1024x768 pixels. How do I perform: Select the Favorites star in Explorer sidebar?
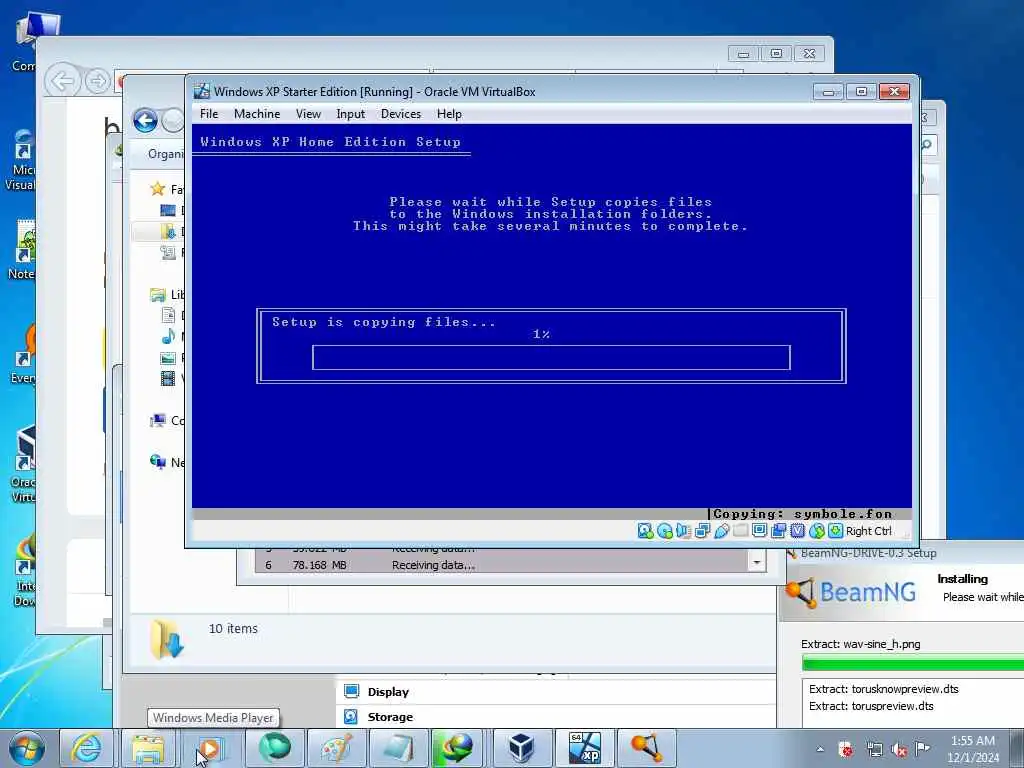158,189
